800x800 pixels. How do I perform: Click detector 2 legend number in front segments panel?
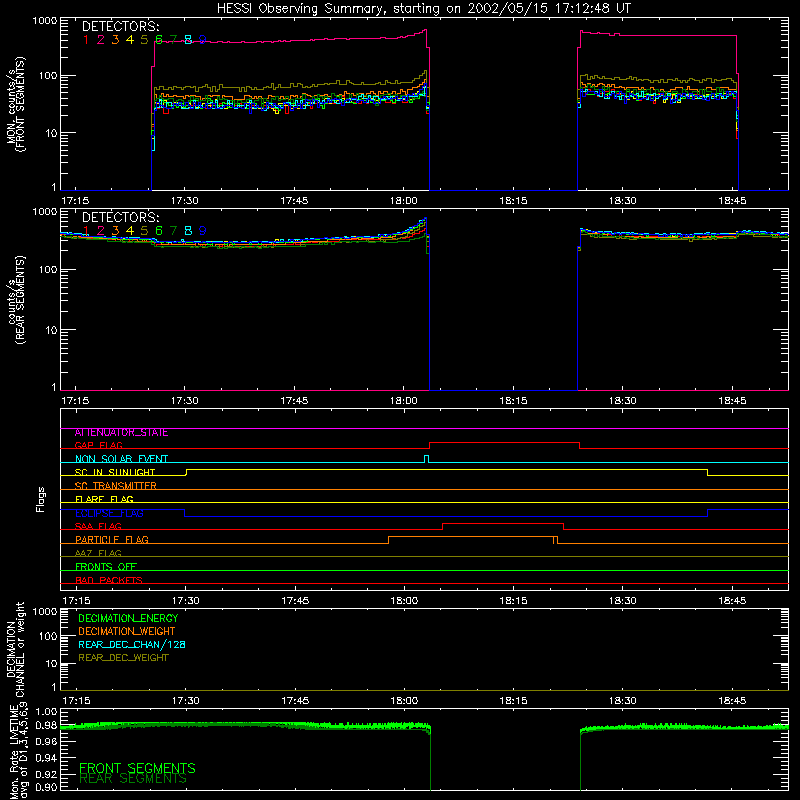coord(101,40)
